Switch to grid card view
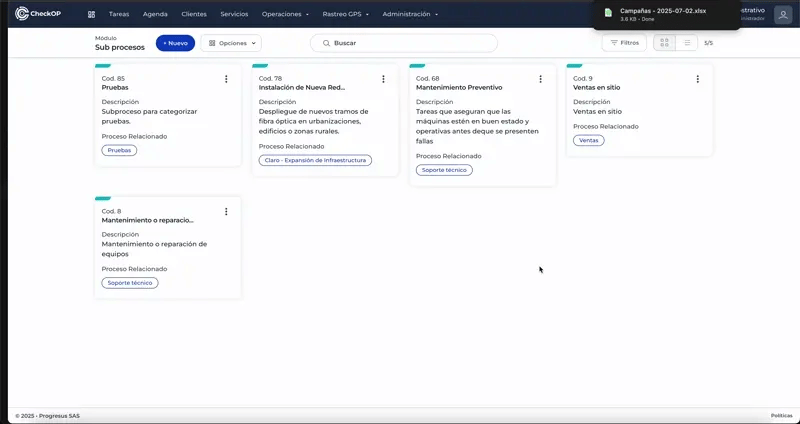Screen dimensions: 800x424 (x=664, y=43)
